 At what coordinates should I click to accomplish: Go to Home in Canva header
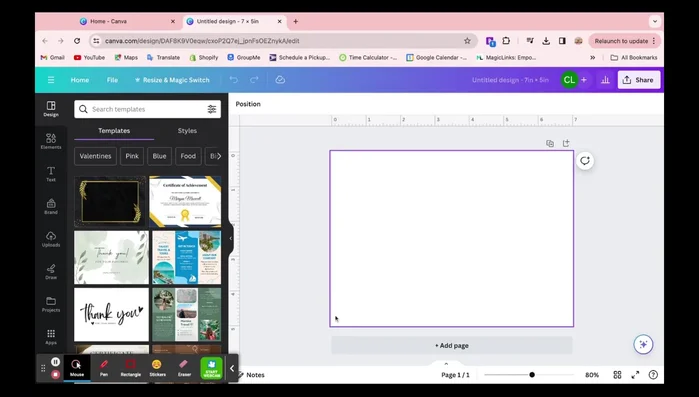80,80
